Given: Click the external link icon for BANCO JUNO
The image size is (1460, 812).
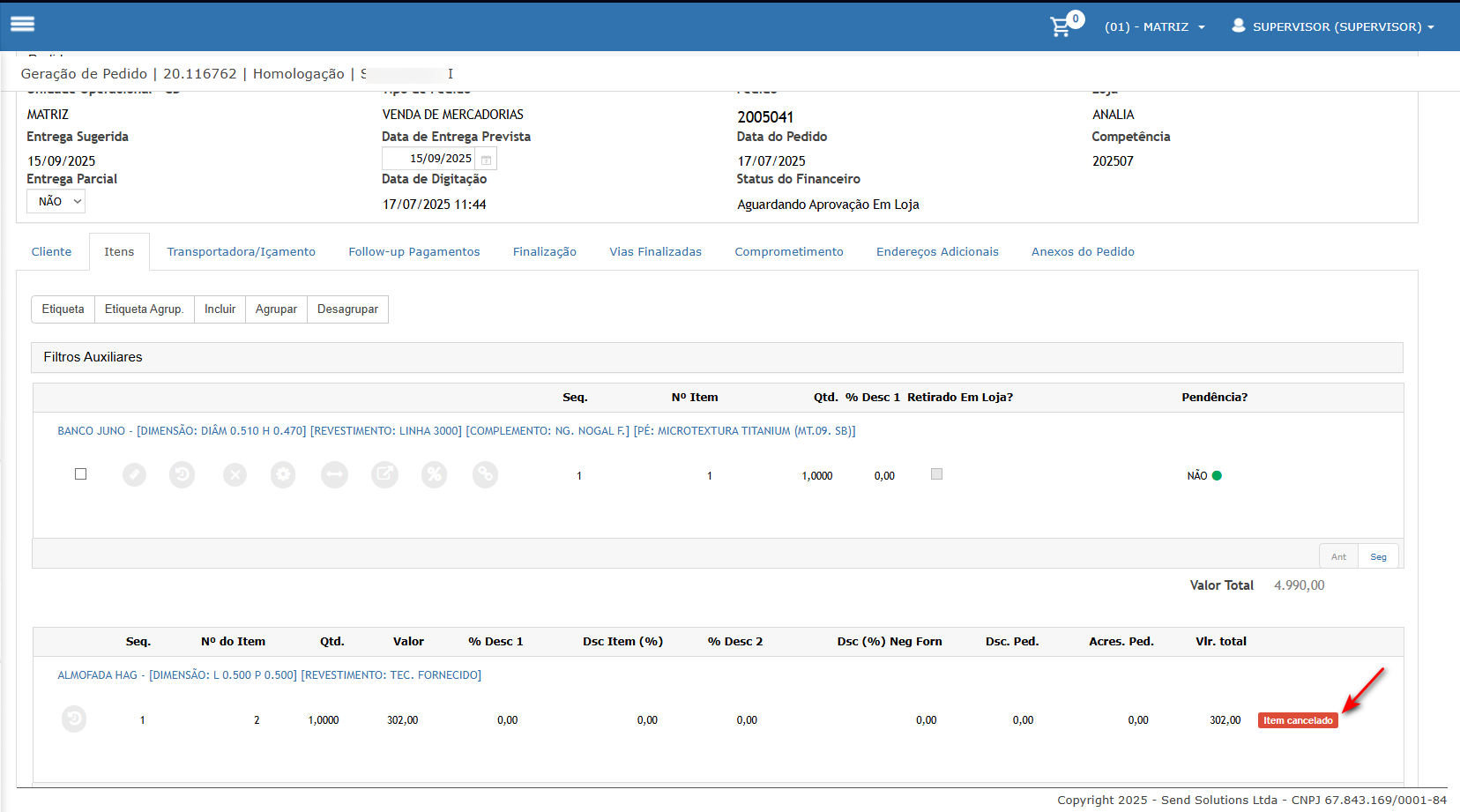Looking at the screenshot, I should [x=384, y=475].
